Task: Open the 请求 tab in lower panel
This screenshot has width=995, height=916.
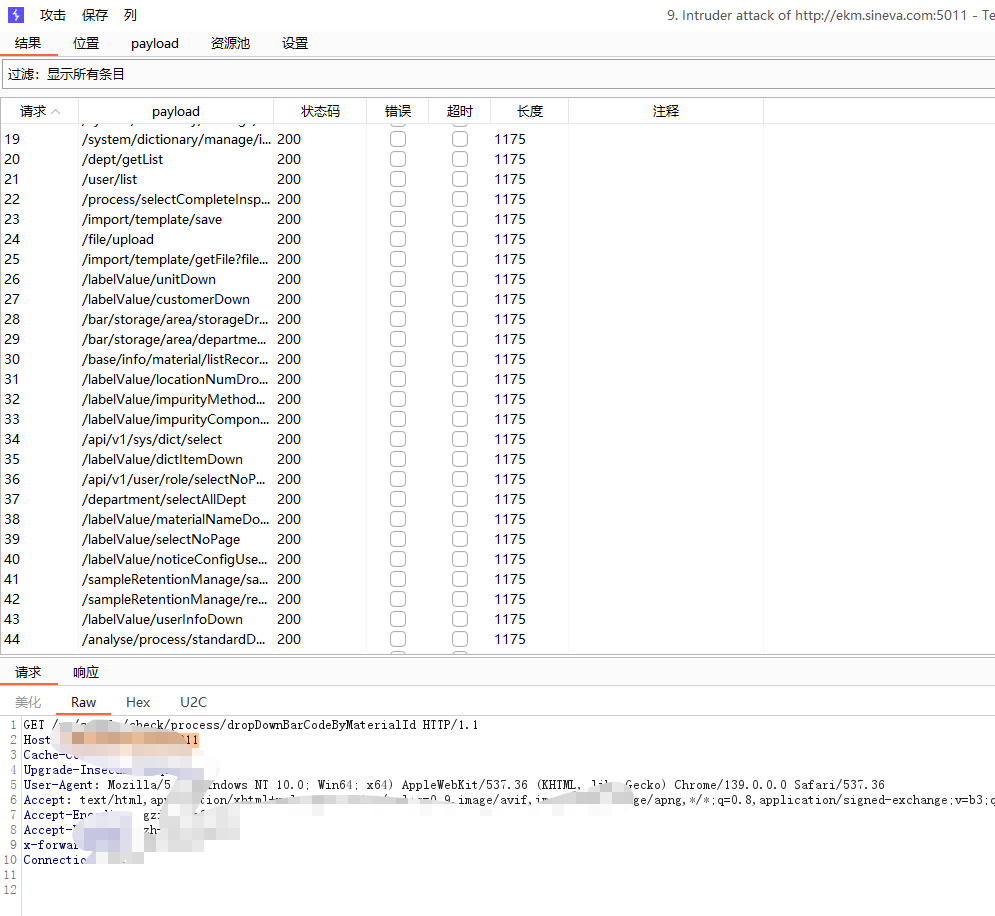Action: tap(28, 672)
